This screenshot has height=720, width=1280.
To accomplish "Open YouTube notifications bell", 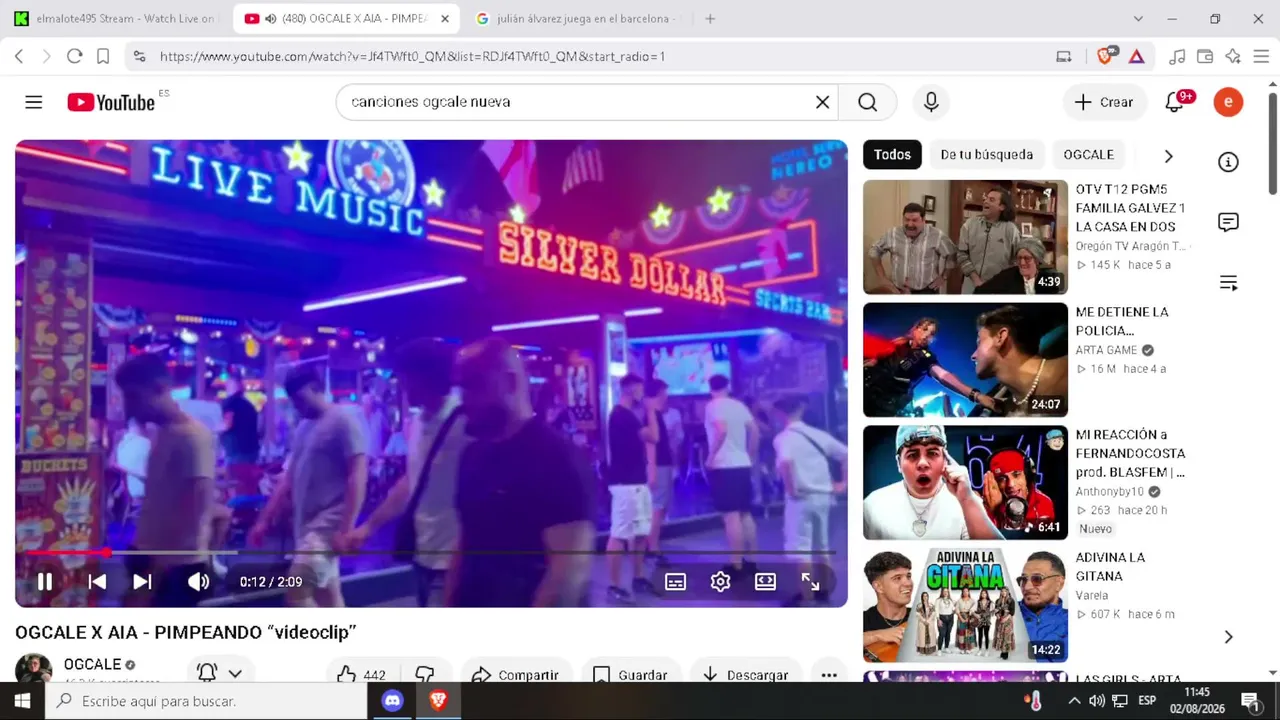I will coord(1176,102).
